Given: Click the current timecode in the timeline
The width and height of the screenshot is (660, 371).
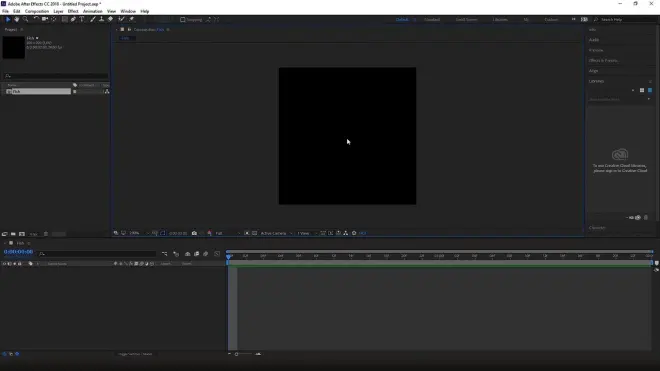Looking at the screenshot, I should tap(19, 252).
